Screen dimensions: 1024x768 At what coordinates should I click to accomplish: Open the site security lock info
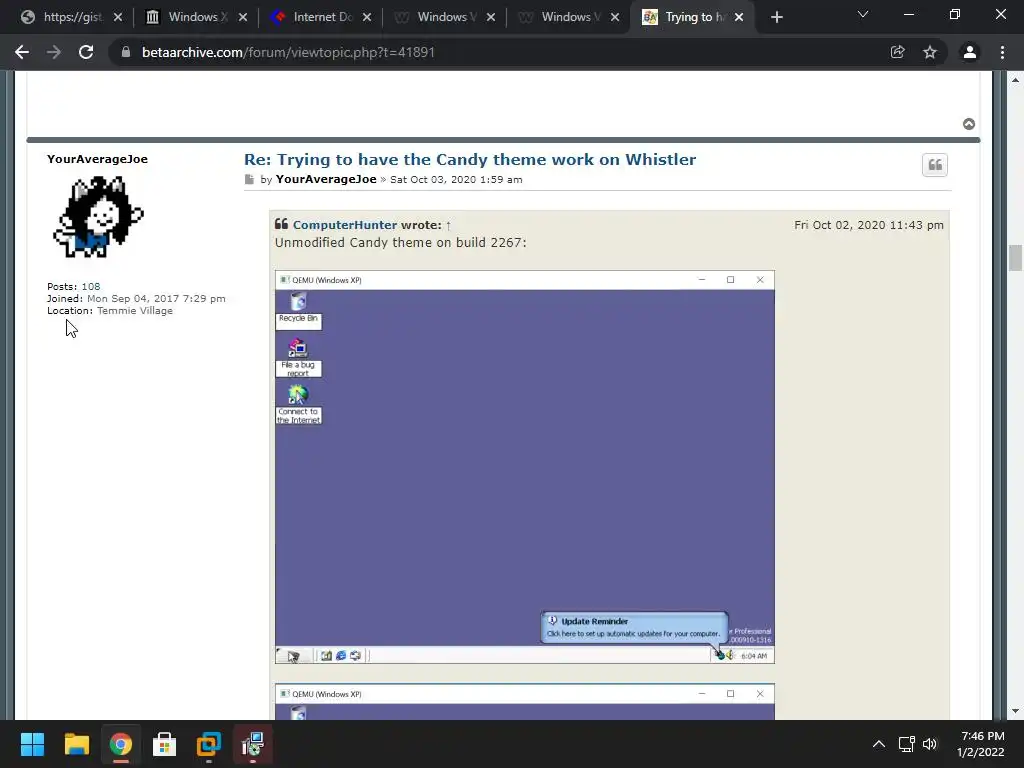(x=126, y=52)
